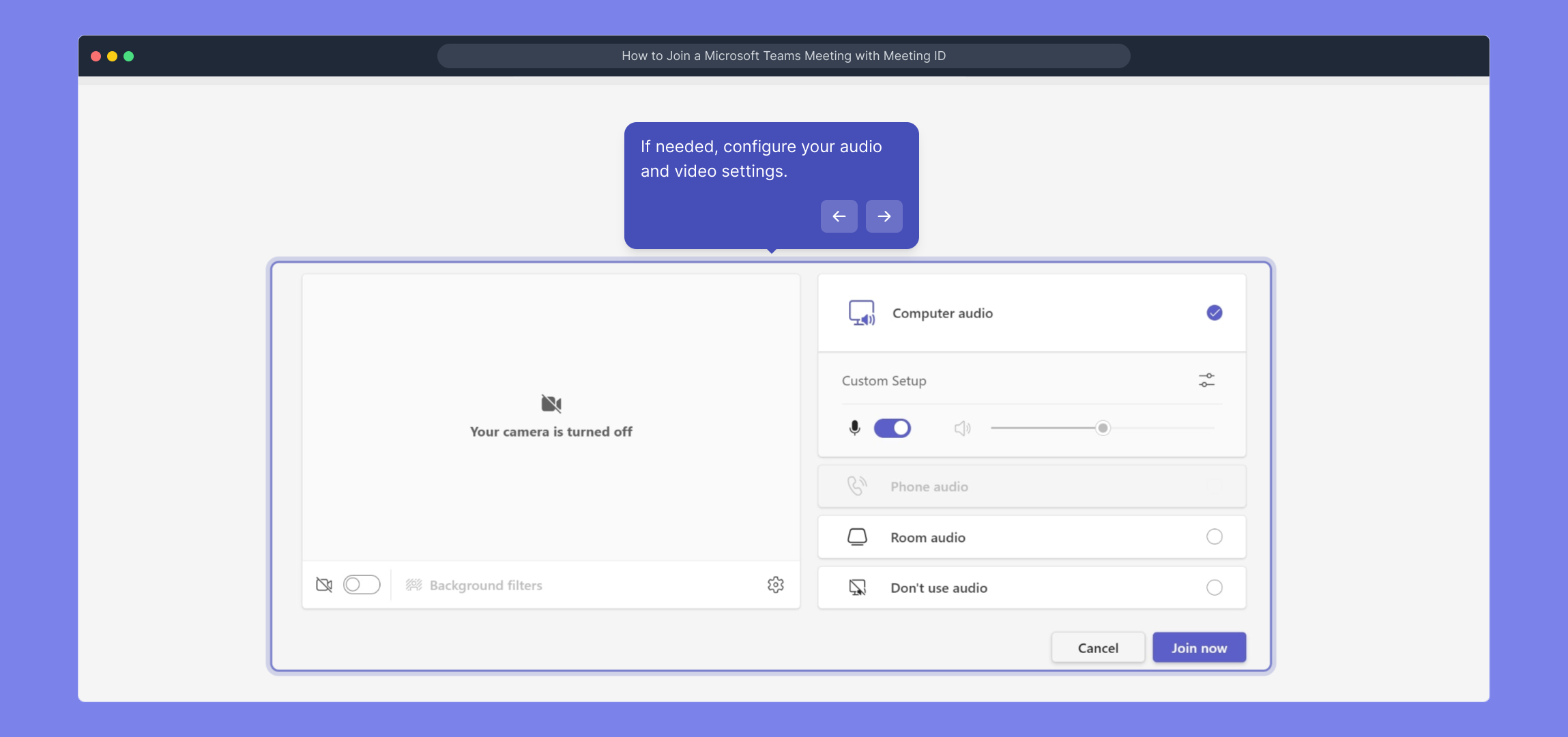
Task: Click the Custom Setup sliders icon
Action: click(1206, 380)
